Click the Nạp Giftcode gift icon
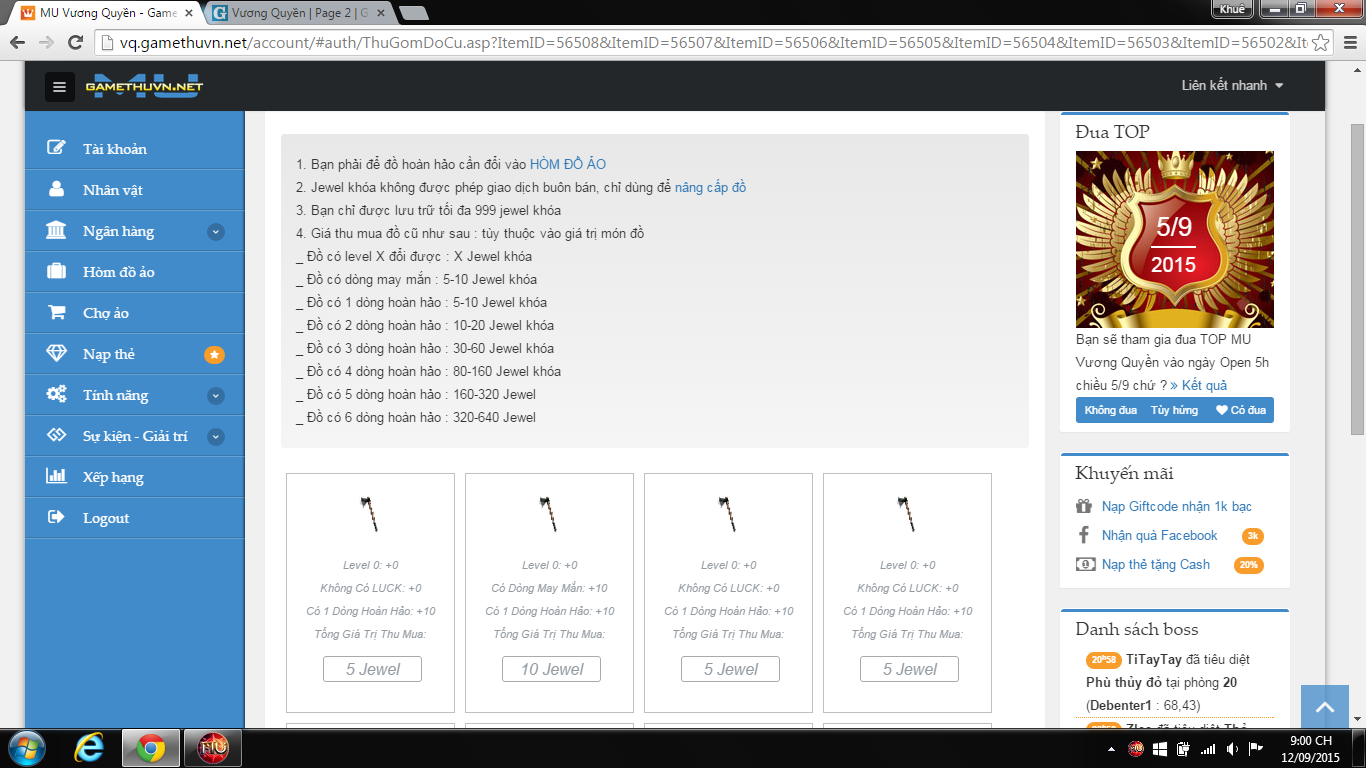1366x768 pixels. (1084, 506)
